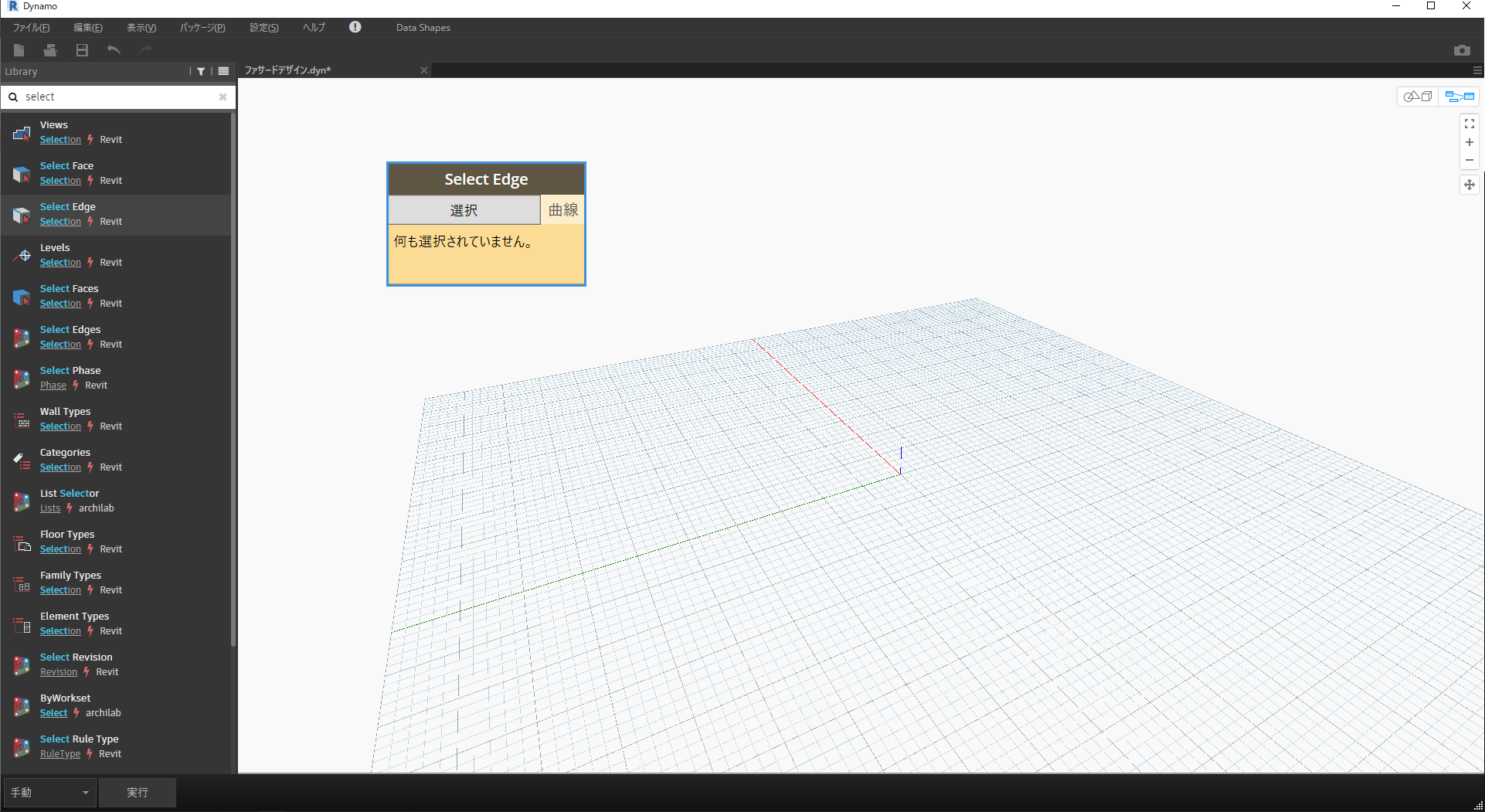
Task: Click the Select Edge node title
Action: [486, 179]
